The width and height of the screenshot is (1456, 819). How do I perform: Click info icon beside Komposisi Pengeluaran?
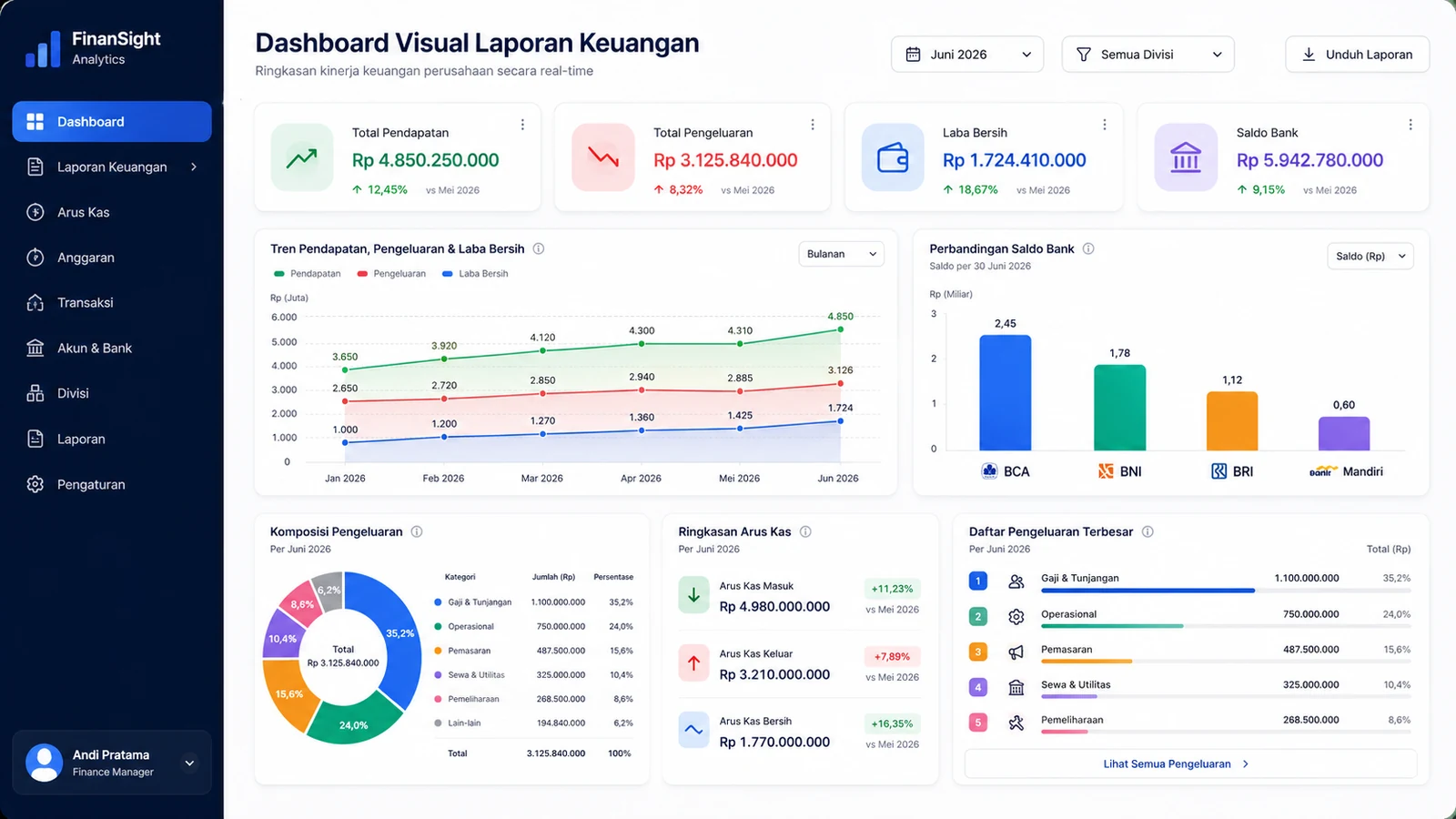click(x=417, y=531)
